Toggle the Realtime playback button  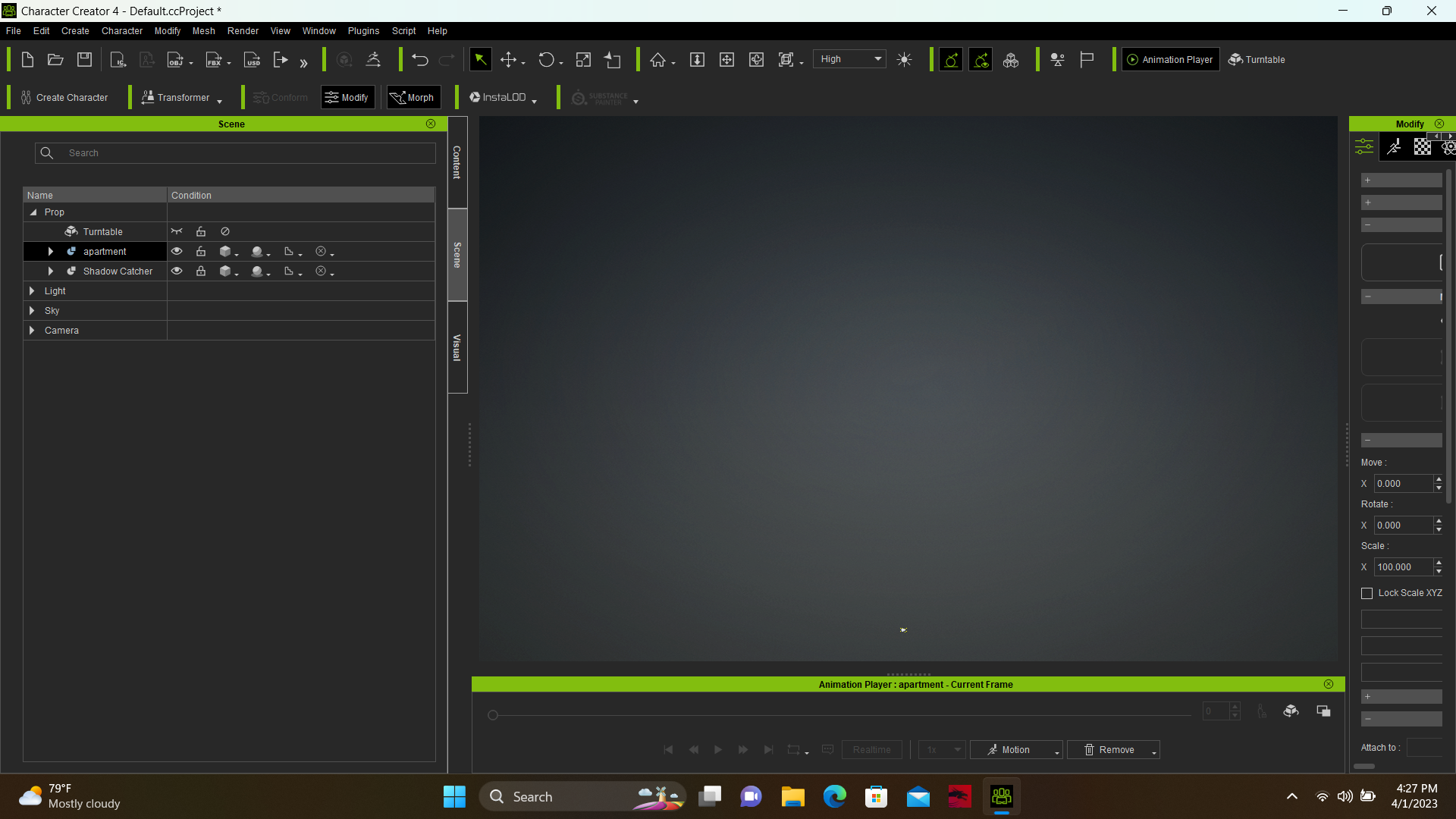coord(871,749)
